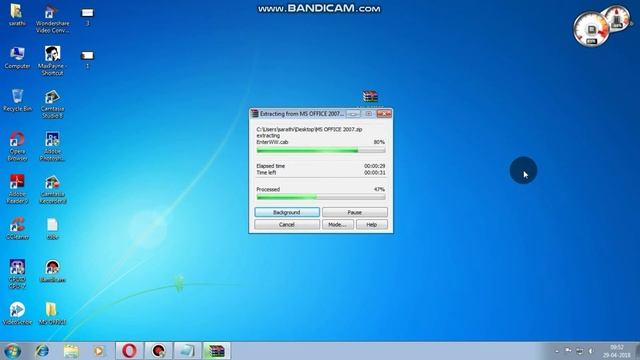The width and height of the screenshot is (640, 360).
Task: Open network status tray icon
Action: pyautogui.click(x=580, y=351)
